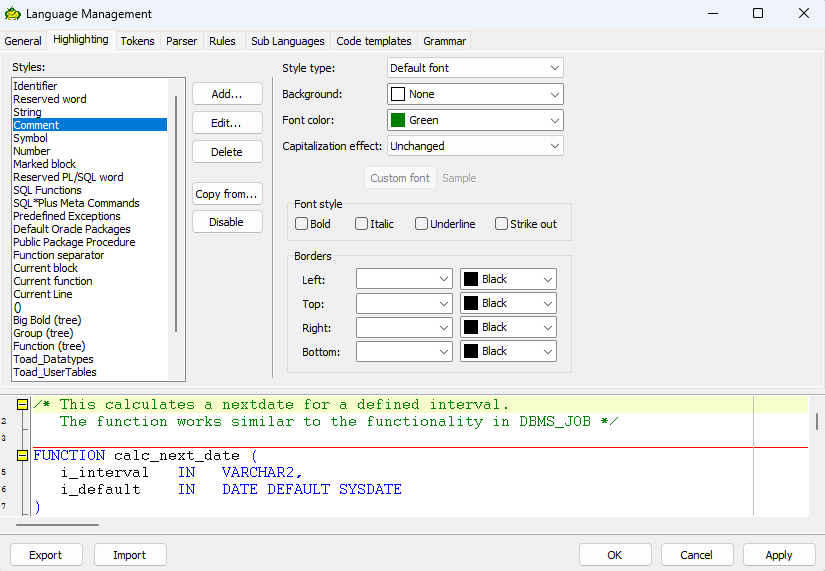Select the Reserved PL/SQL word style

click(x=90, y=177)
